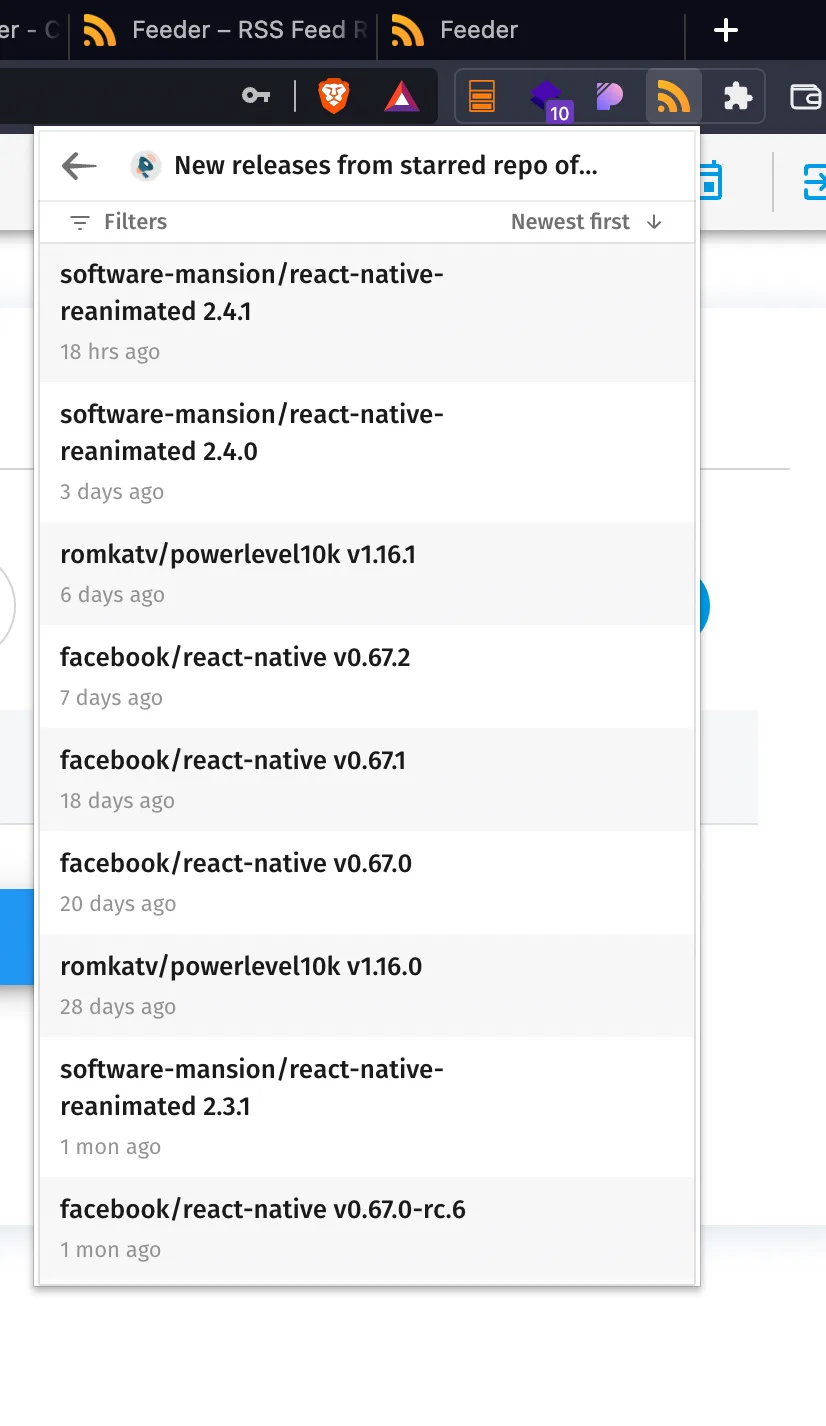Image resolution: width=826 pixels, height=1426 pixels.
Task: Expand the Filters option
Action: point(118,222)
